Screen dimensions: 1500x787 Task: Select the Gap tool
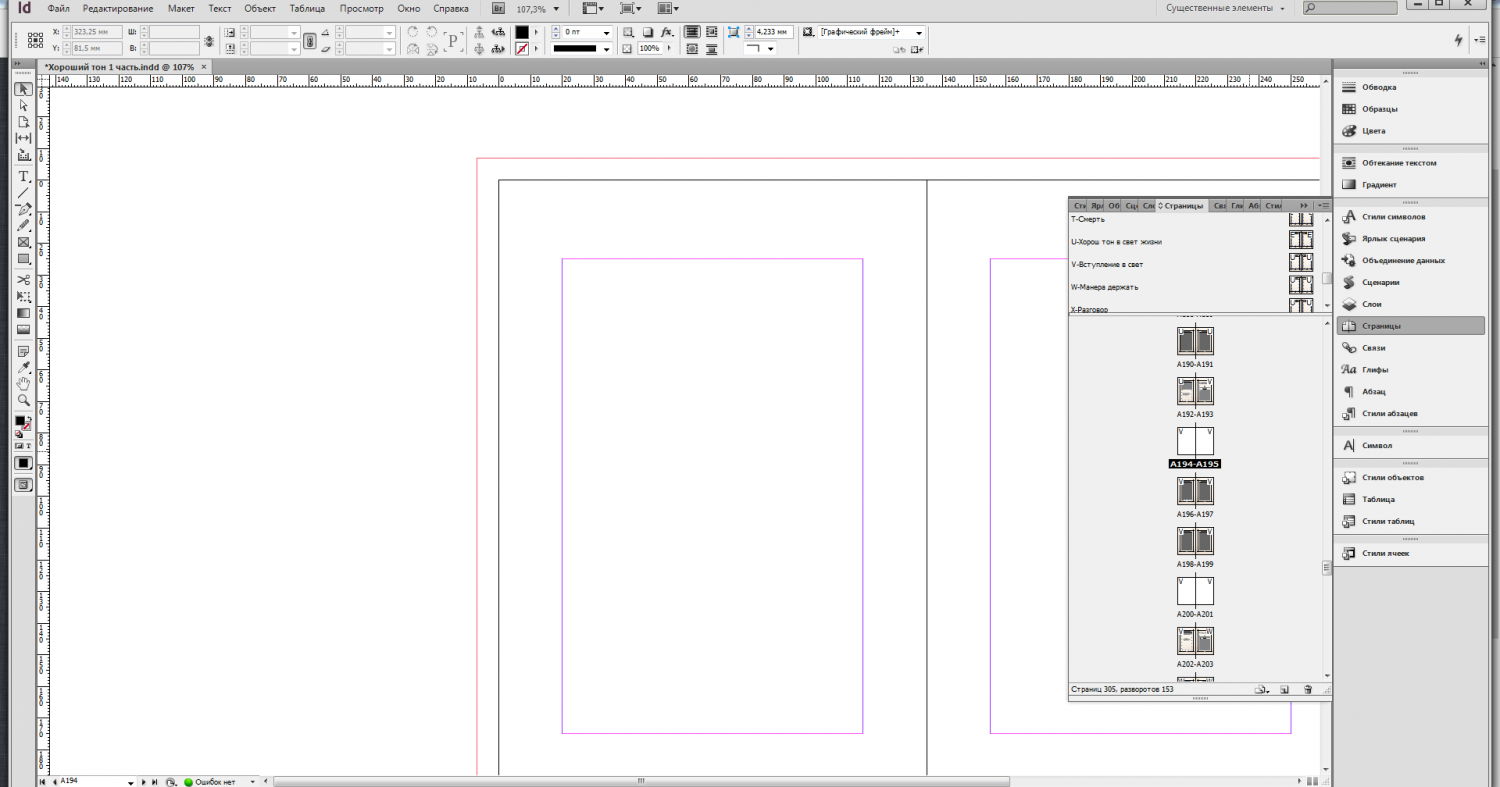tap(23, 138)
